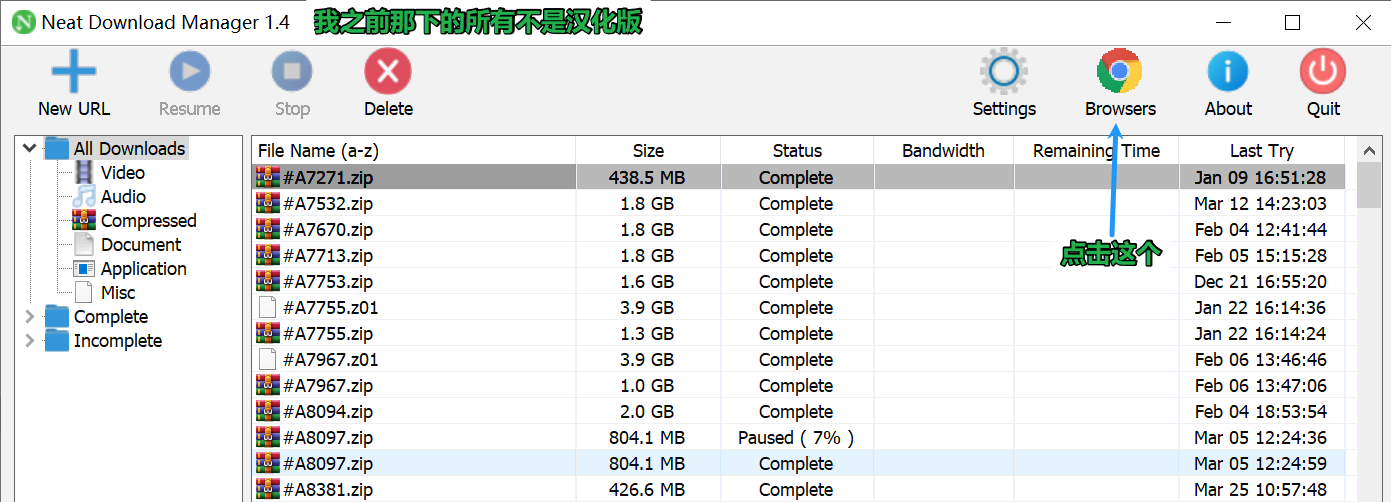Select the #A8381.zip file
This screenshot has width=1391, height=502.
tap(328, 490)
